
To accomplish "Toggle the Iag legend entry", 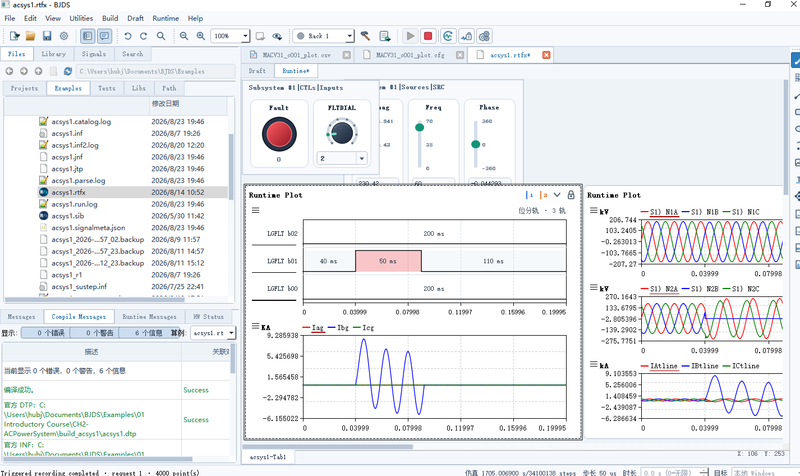I will coord(313,328).
